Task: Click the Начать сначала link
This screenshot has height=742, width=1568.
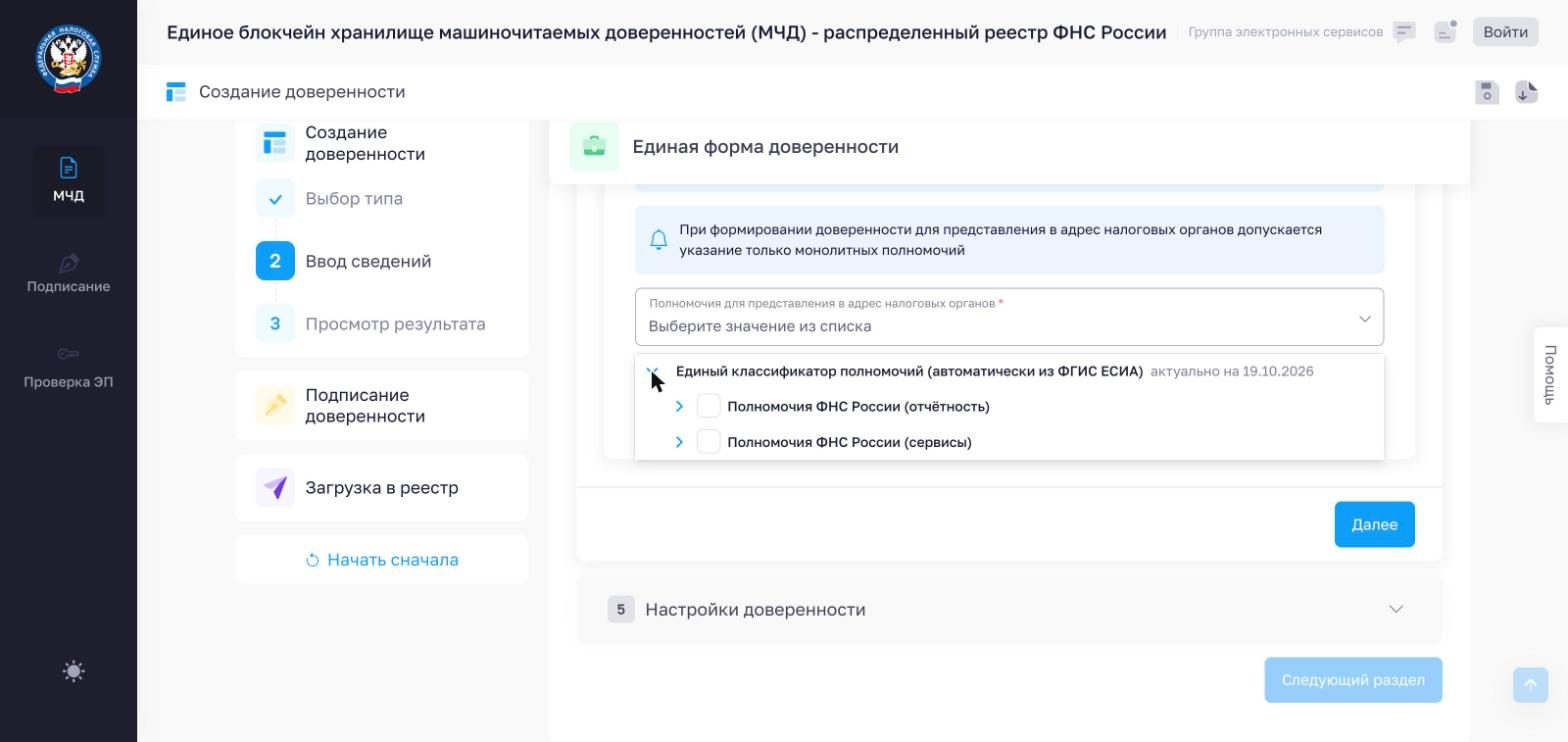Action: click(x=382, y=560)
